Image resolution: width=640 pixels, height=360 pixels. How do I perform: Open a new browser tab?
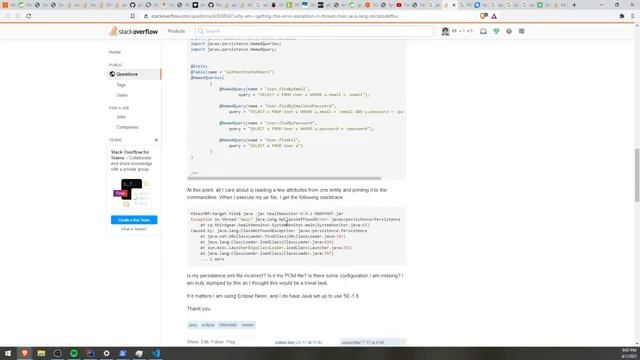coord(574,5)
